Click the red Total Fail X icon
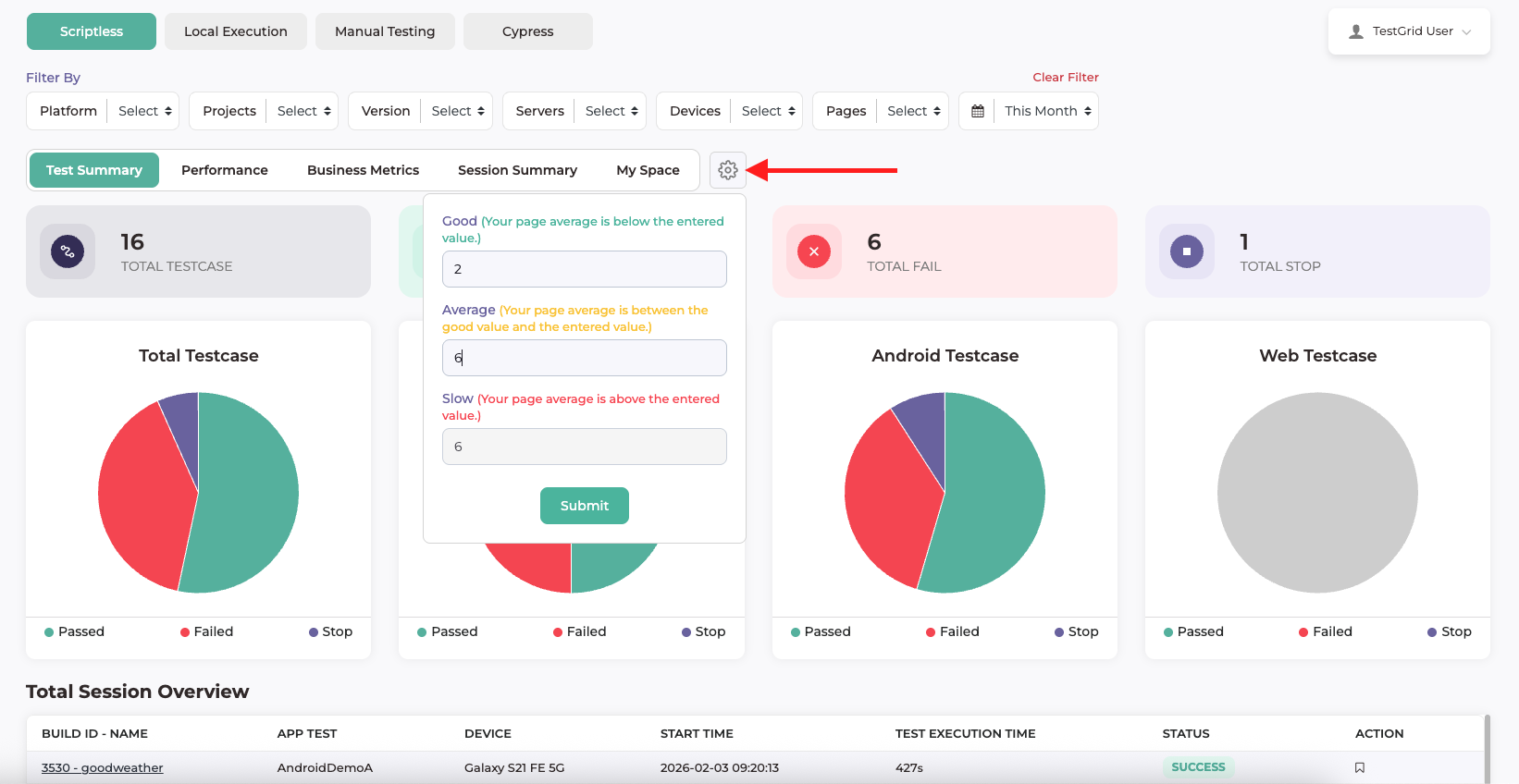This screenshot has height=784, width=1519. tap(813, 251)
